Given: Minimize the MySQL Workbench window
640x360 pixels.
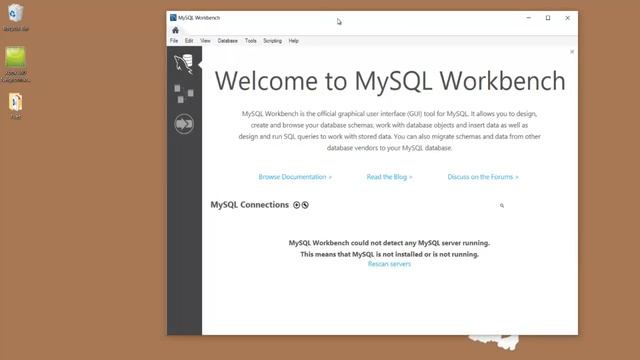Looking at the screenshot, I should (529, 18).
